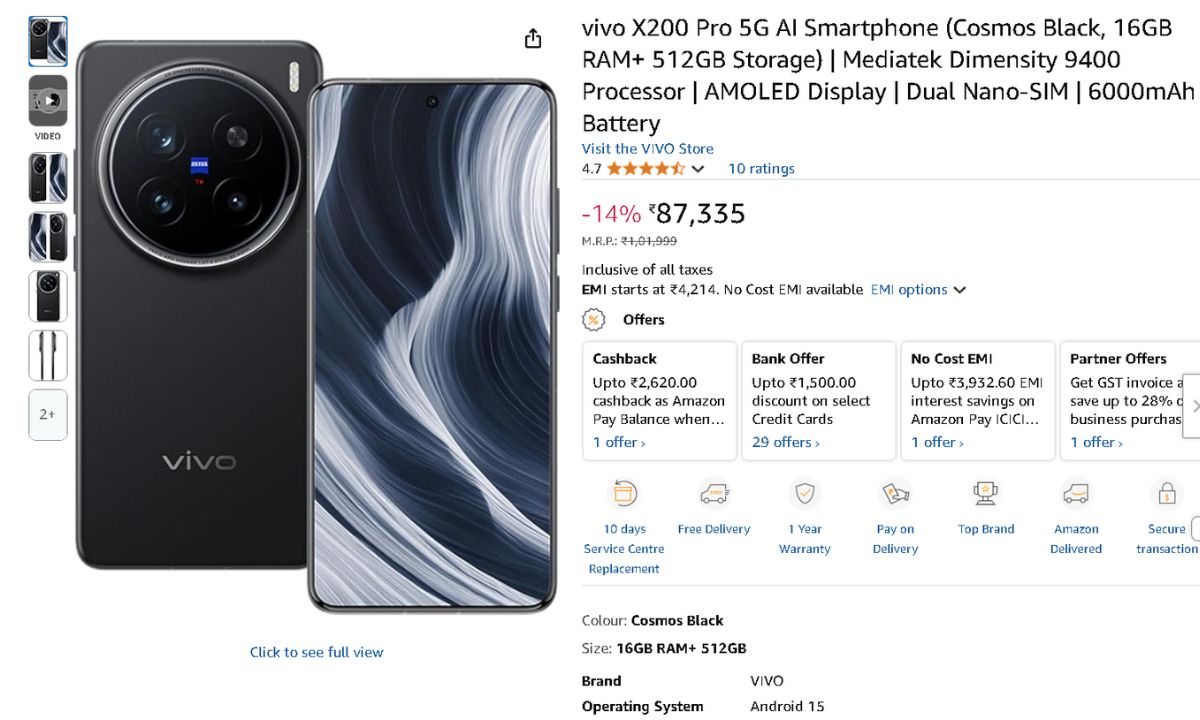Select the phone side-profile thumbnail
The image size is (1200, 720).
(x=48, y=355)
